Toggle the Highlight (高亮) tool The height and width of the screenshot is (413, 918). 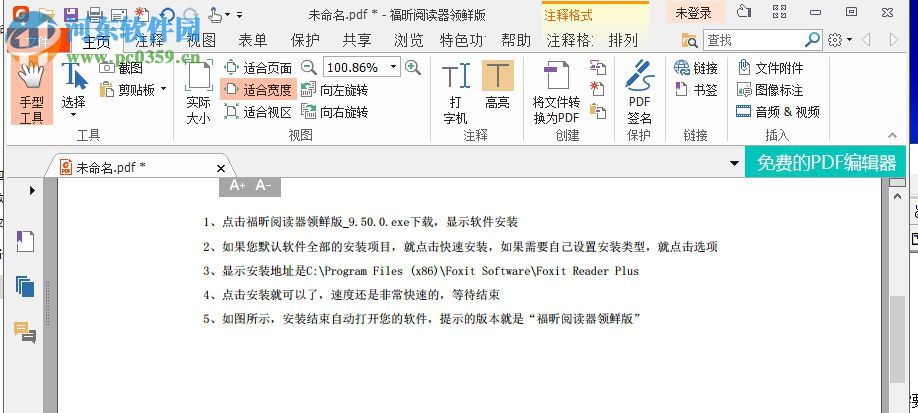[497, 86]
